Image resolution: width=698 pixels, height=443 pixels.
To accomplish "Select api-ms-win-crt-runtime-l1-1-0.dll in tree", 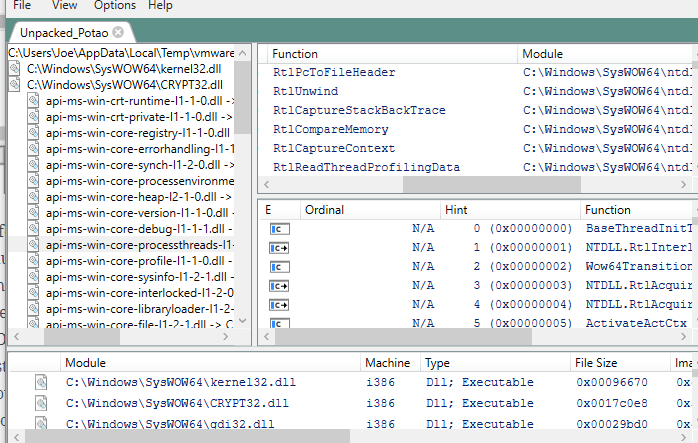I will [139, 101].
